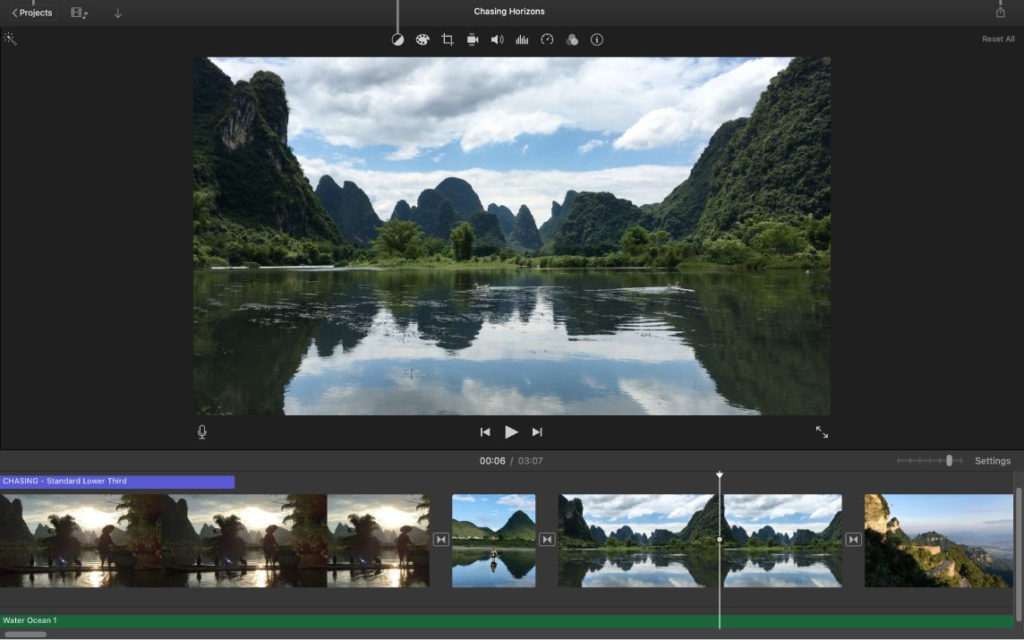Open the media import browser icon

pos(79,13)
